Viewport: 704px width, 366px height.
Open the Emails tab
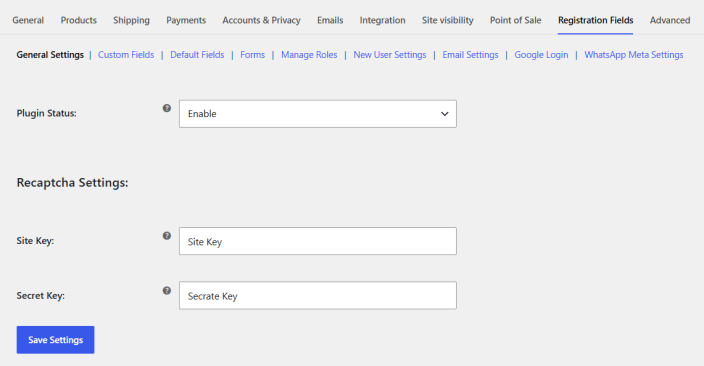pos(330,20)
